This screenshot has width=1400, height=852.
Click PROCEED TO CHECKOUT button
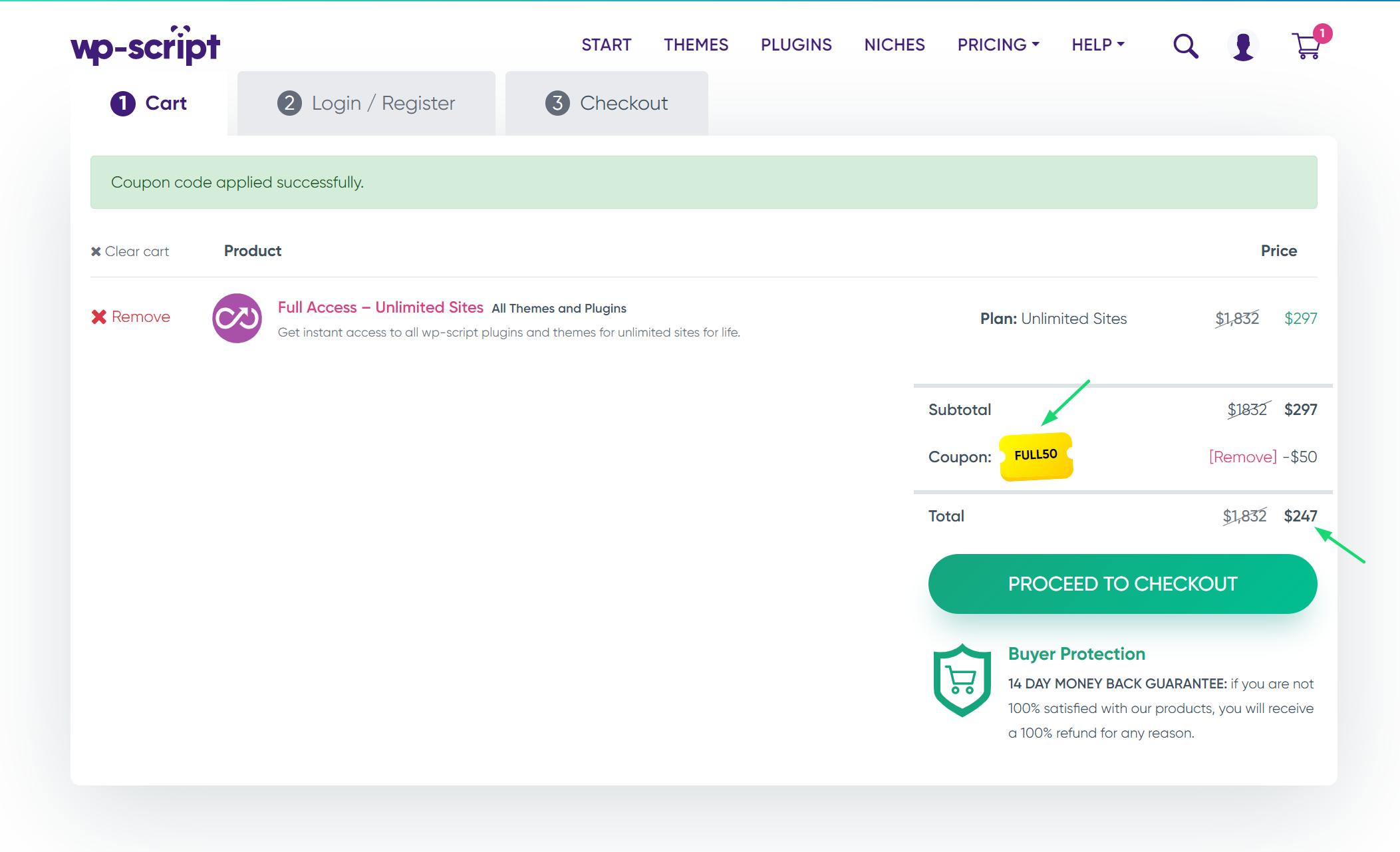click(x=1123, y=584)
